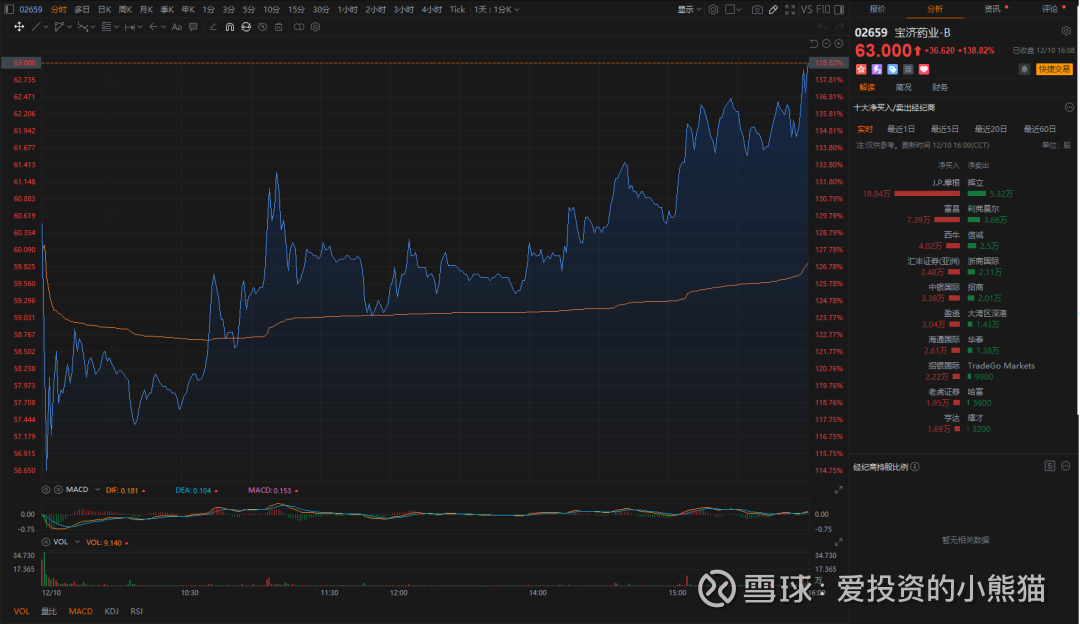Viewport: 1080px width, 624px height.
Task: Enable the magnet snap tool
Action: click(229, 27)
